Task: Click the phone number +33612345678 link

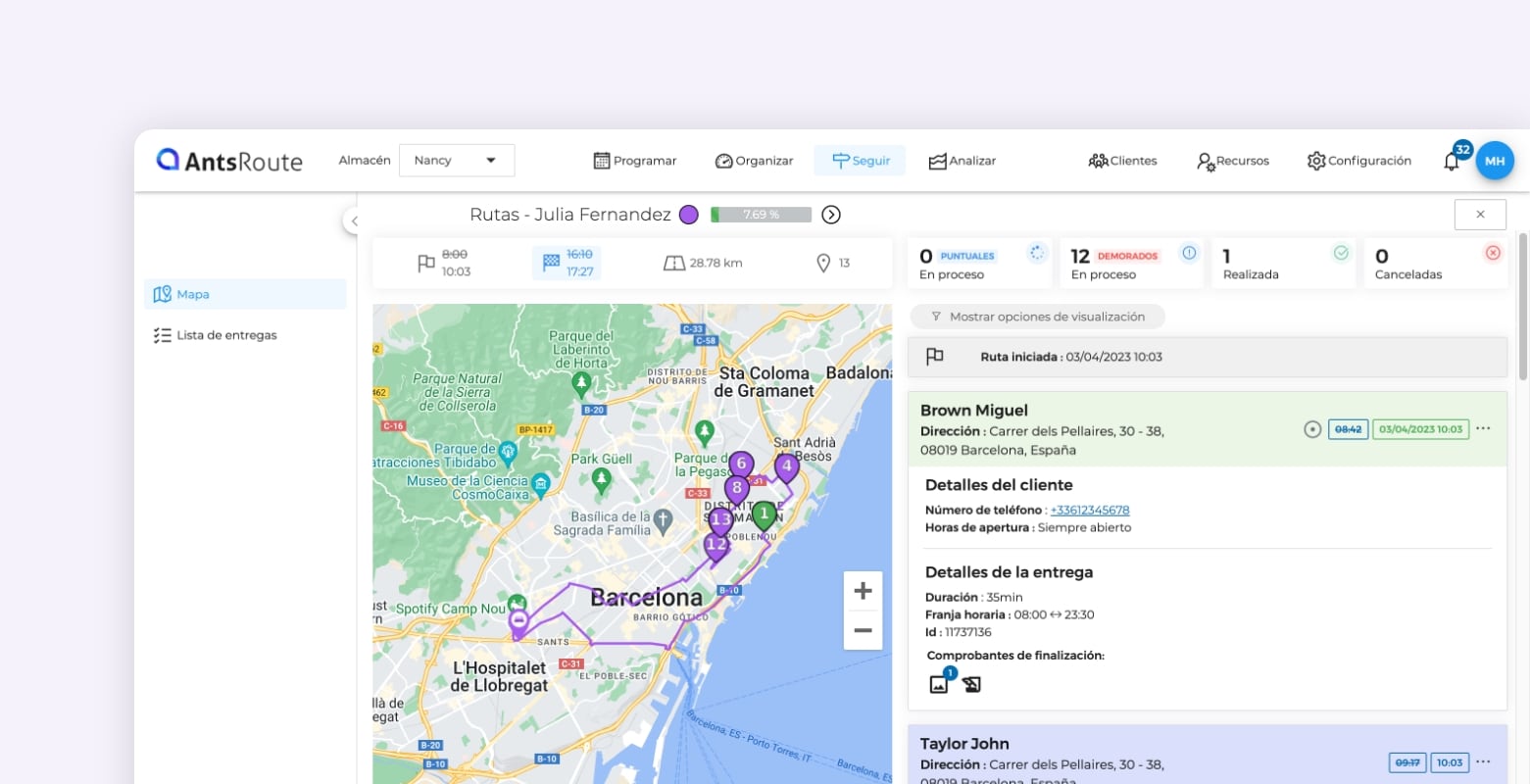Action: (x=1089, y=510)
